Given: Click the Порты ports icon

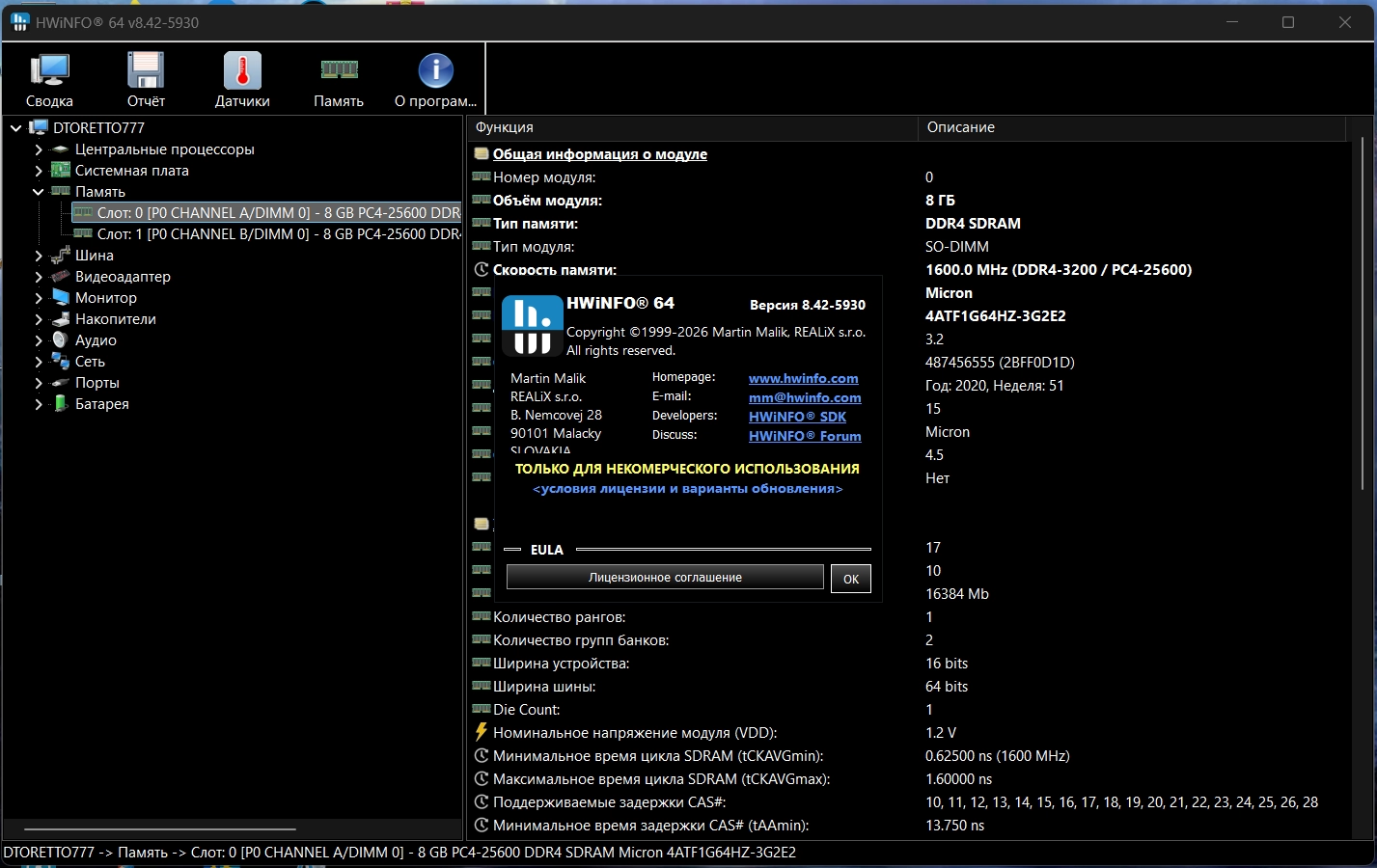Looking at the screenshot, I should pyautogui.click(x=60, y=383).
